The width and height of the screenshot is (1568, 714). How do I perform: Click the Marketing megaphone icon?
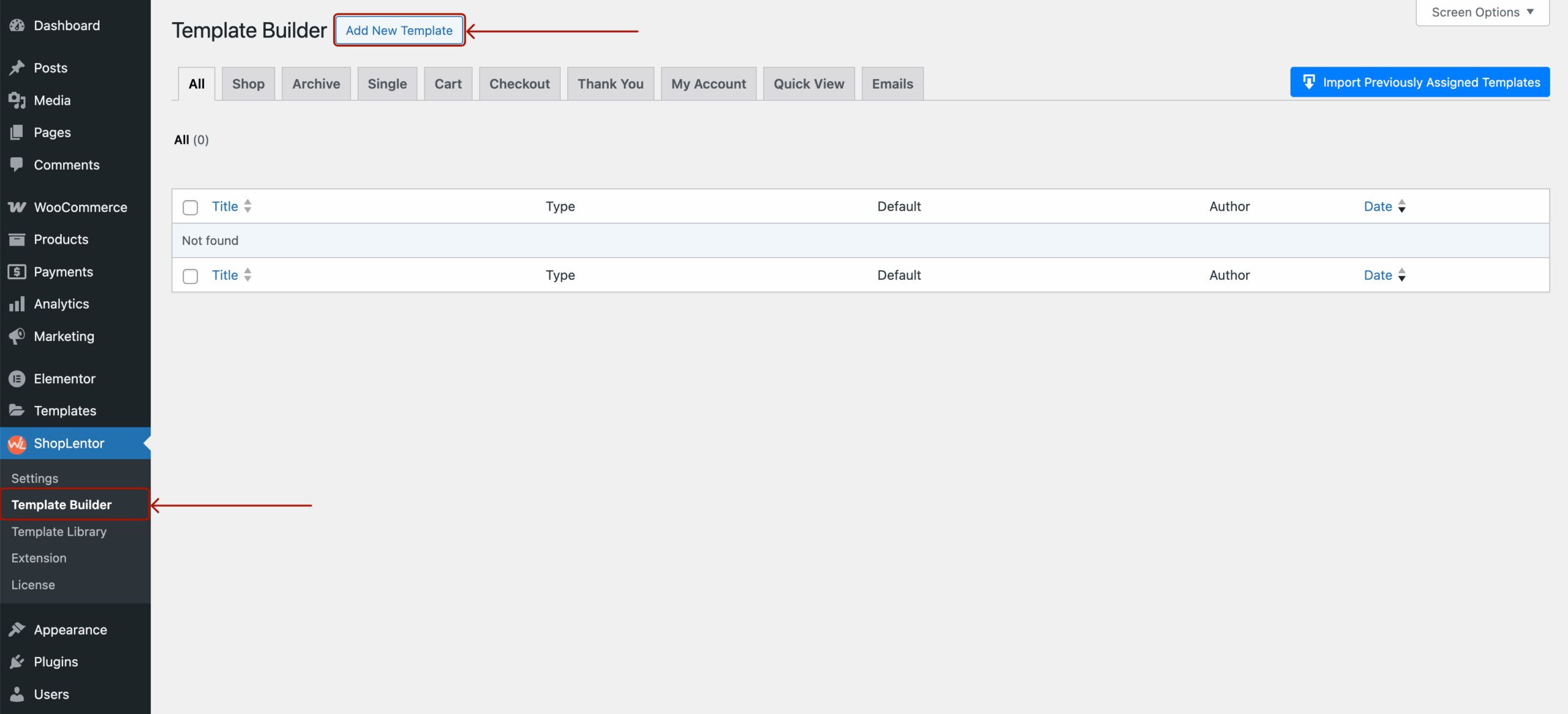[17, 336]
